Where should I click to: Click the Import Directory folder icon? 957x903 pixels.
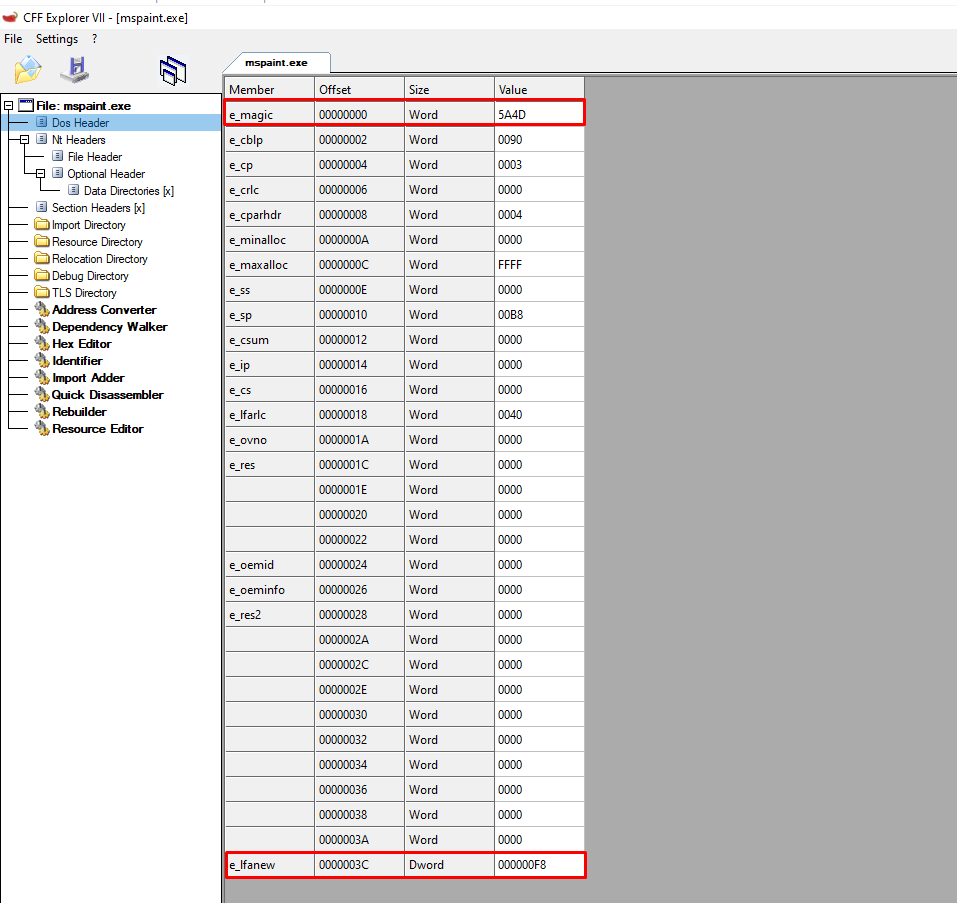point(42,224)
